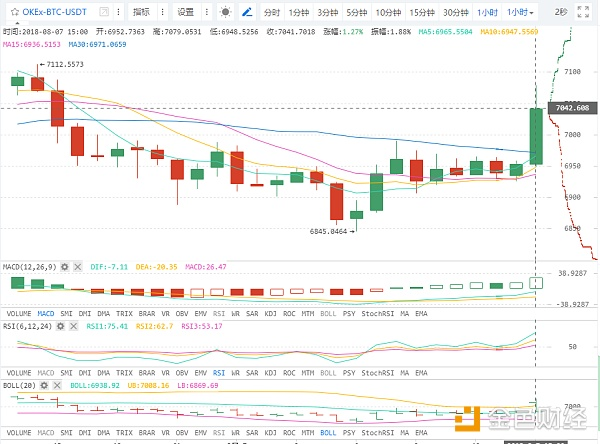This screenshot has width=600, height=444.
Task: Click the 6845.0464 low price annotation
Action: click(328, 231)
